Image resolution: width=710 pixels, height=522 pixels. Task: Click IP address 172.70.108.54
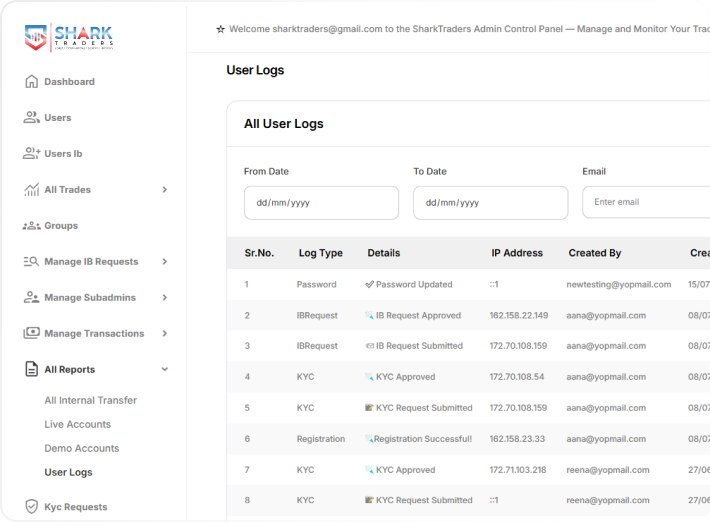[x=517, y=377]
